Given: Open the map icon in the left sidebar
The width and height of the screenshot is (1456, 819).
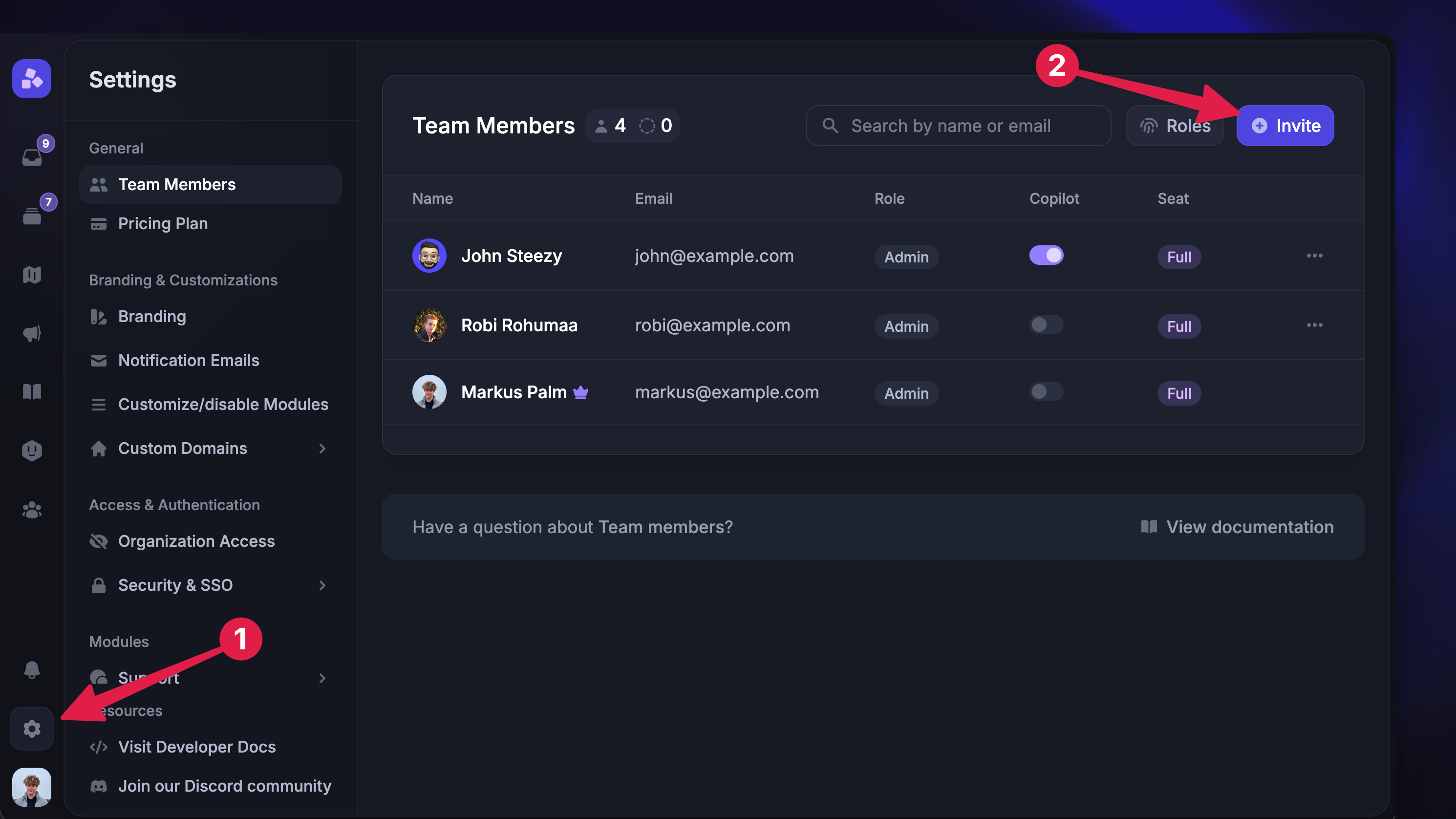Looking at the screenshot, I should coord(32,275).
